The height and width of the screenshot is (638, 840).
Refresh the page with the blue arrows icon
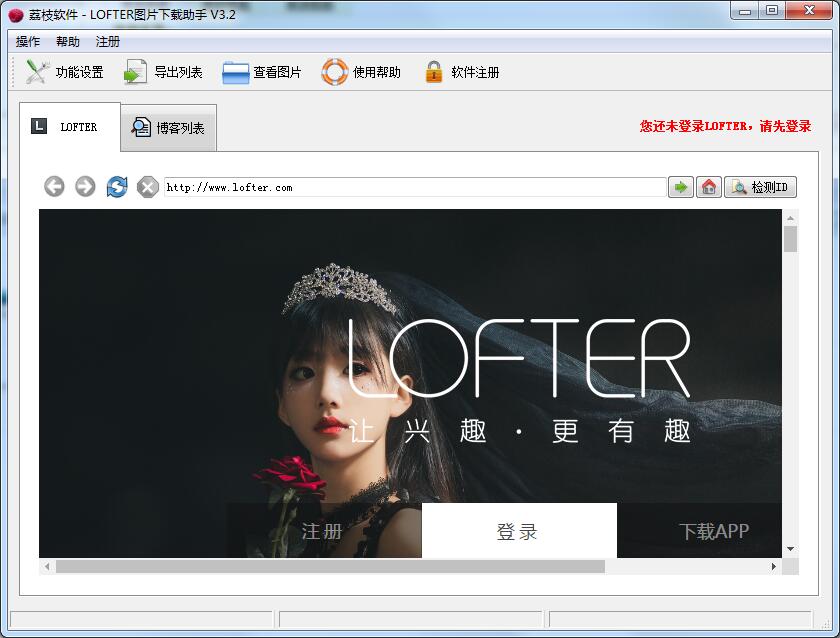(117, 187)
